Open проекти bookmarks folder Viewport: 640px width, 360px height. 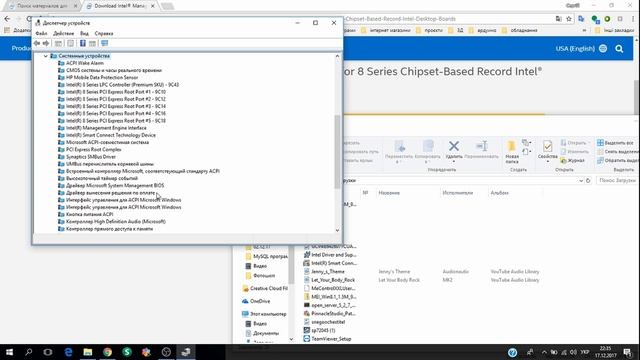tap(429, 30)
